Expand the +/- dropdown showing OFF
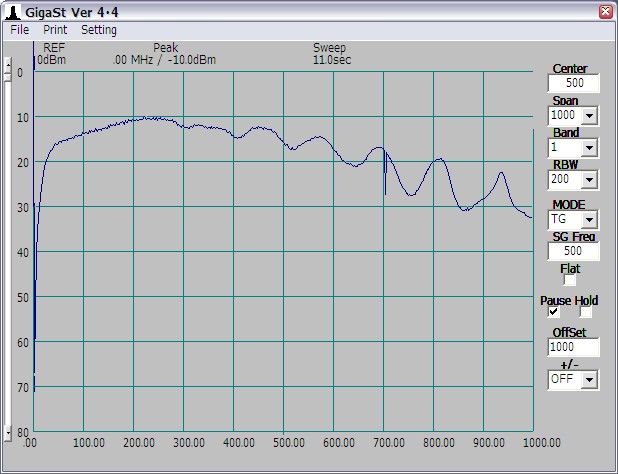The height and width of the screenshot is (474, 618). click(589, 380)
